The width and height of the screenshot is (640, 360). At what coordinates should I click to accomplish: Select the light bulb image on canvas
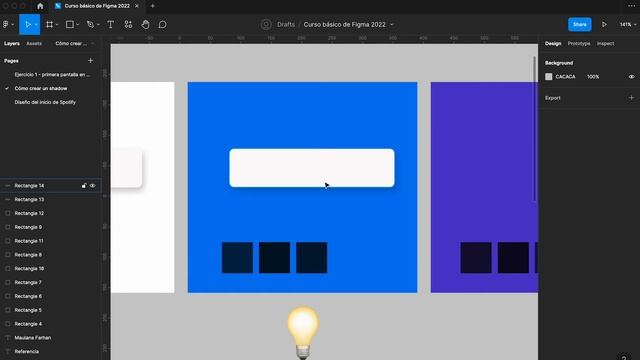click(303, 333)
